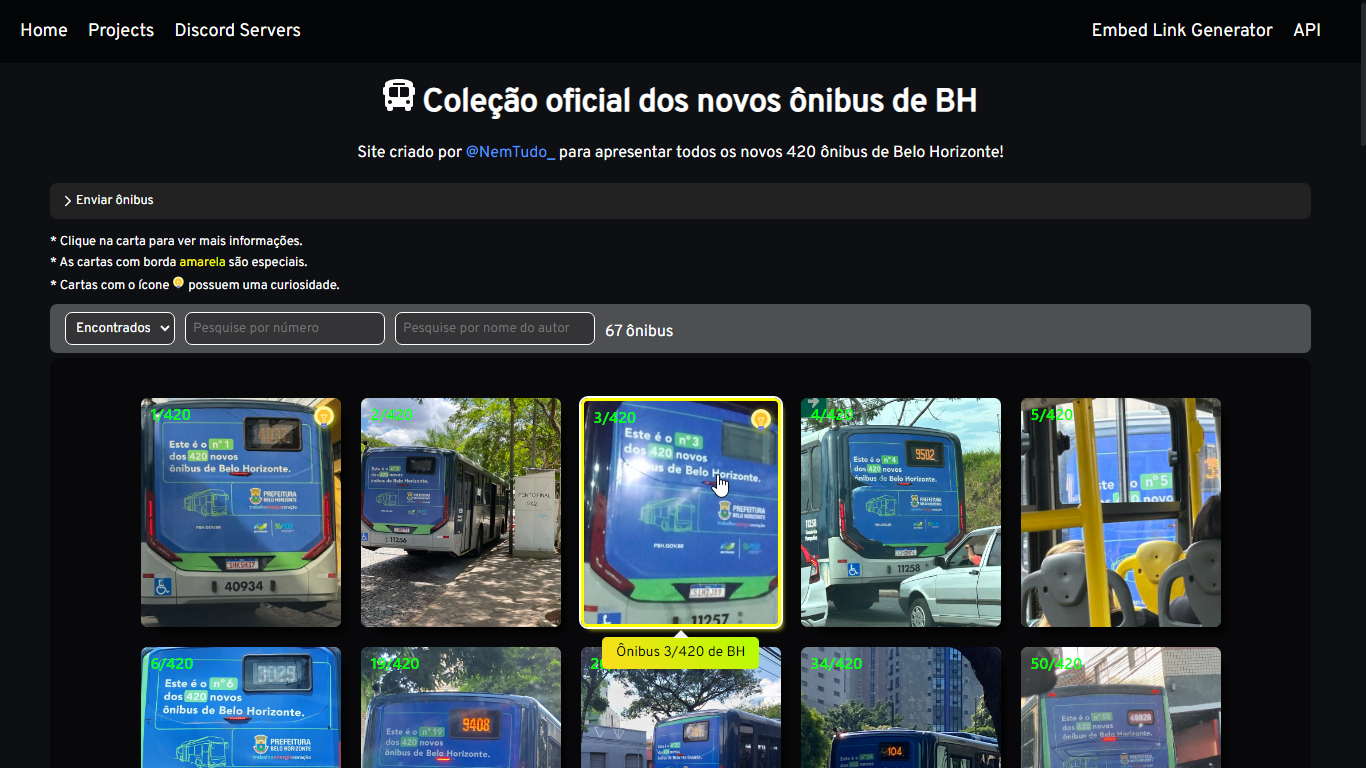Click the "67 ônibus" count text
The height and width of the screenshot is (768, 1366).
point(639,330)
